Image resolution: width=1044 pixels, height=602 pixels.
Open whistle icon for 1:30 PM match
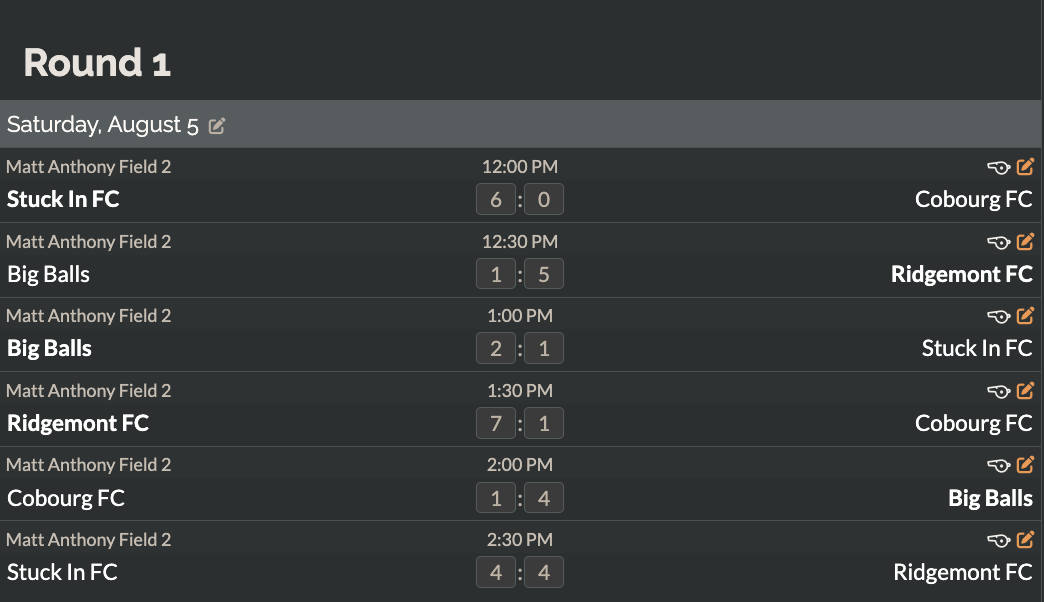point(999,392)
